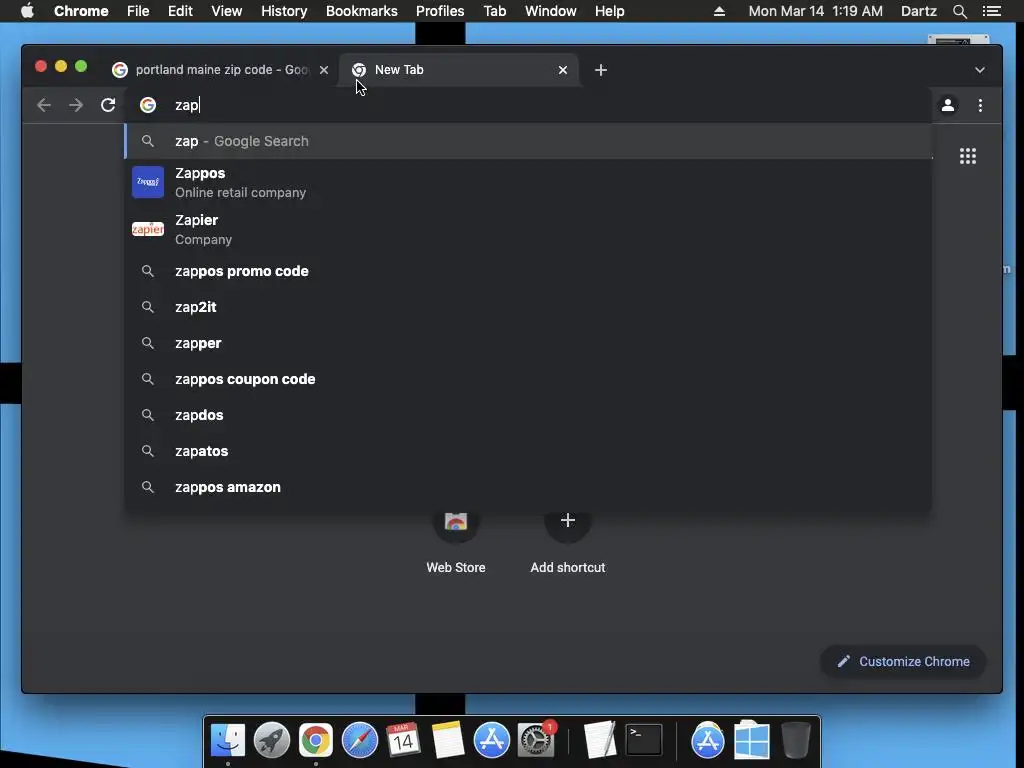Open the Google apps grid icon
Image resolution: width=1024 pixels, height=768 pixels.
pyautogui.click(x=968, y=156)
